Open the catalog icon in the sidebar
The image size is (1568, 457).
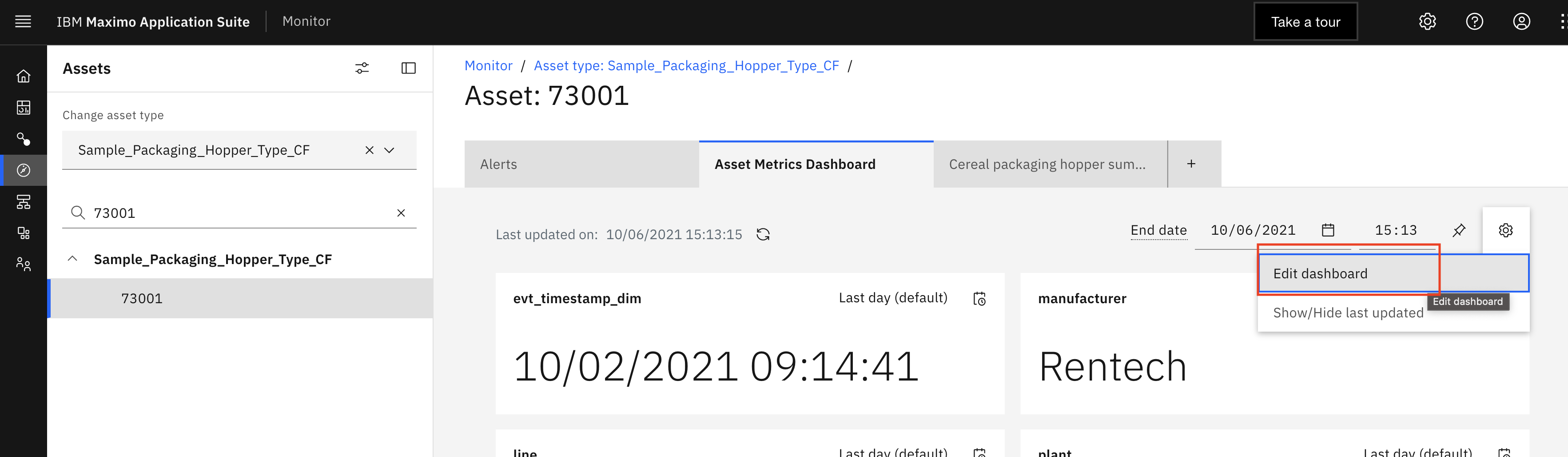pos(23,233)
